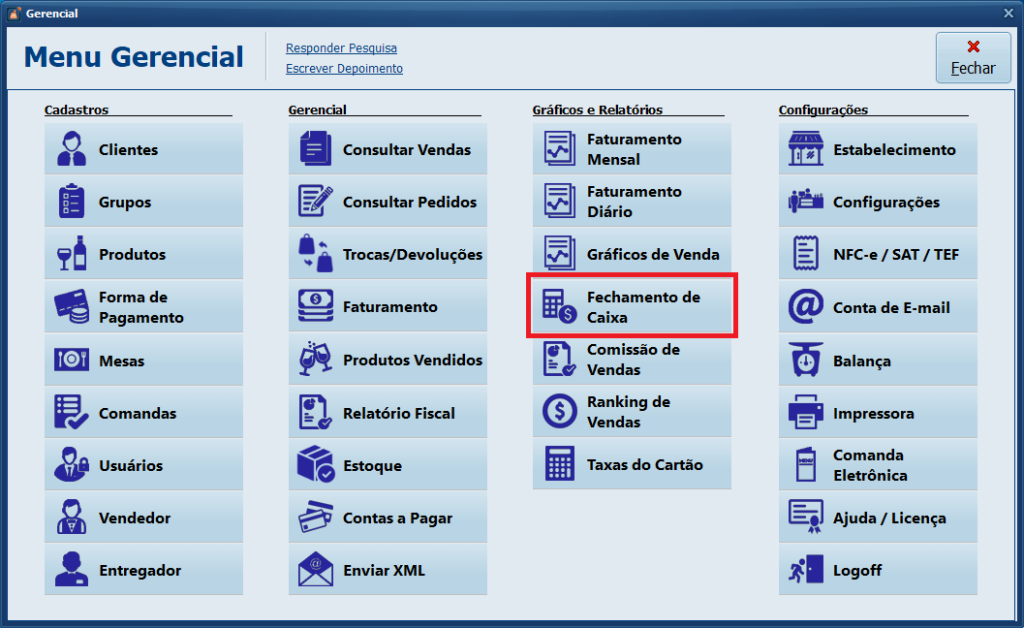Screen dimensions: 1024x628
Task: Close the Gerencial window with X
Action: pos(1008,13)
